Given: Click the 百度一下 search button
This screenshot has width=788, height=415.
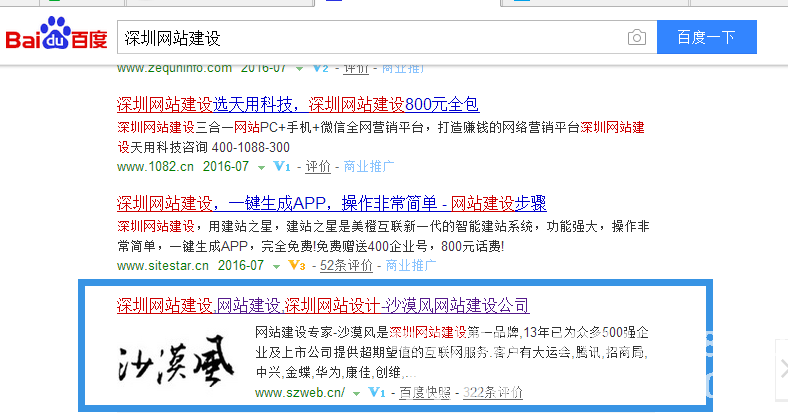Looking at the screenshot, I should coord(707,37).
